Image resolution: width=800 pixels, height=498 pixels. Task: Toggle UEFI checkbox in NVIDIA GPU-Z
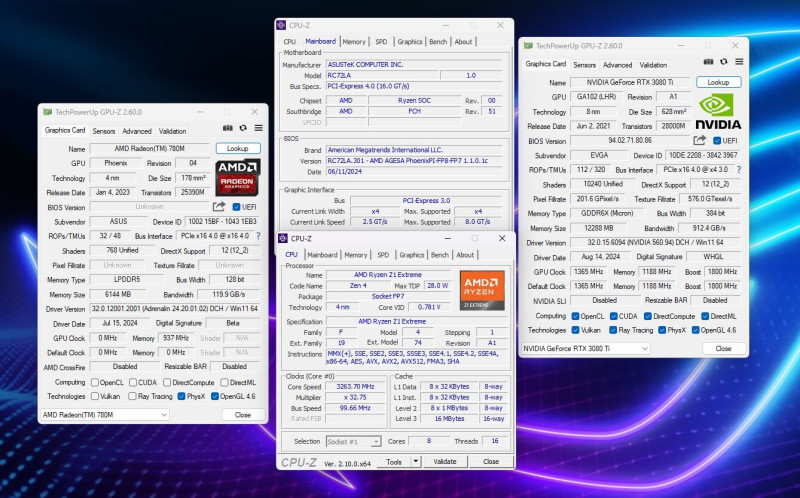tap(717, 140)
